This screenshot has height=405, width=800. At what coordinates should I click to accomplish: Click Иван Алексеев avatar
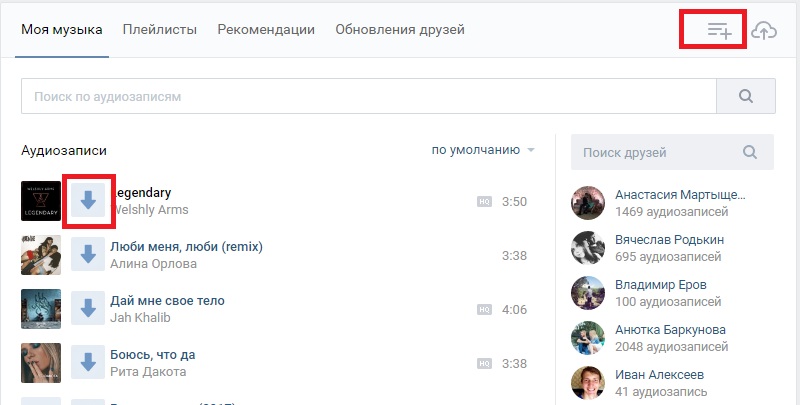(588, 383)
